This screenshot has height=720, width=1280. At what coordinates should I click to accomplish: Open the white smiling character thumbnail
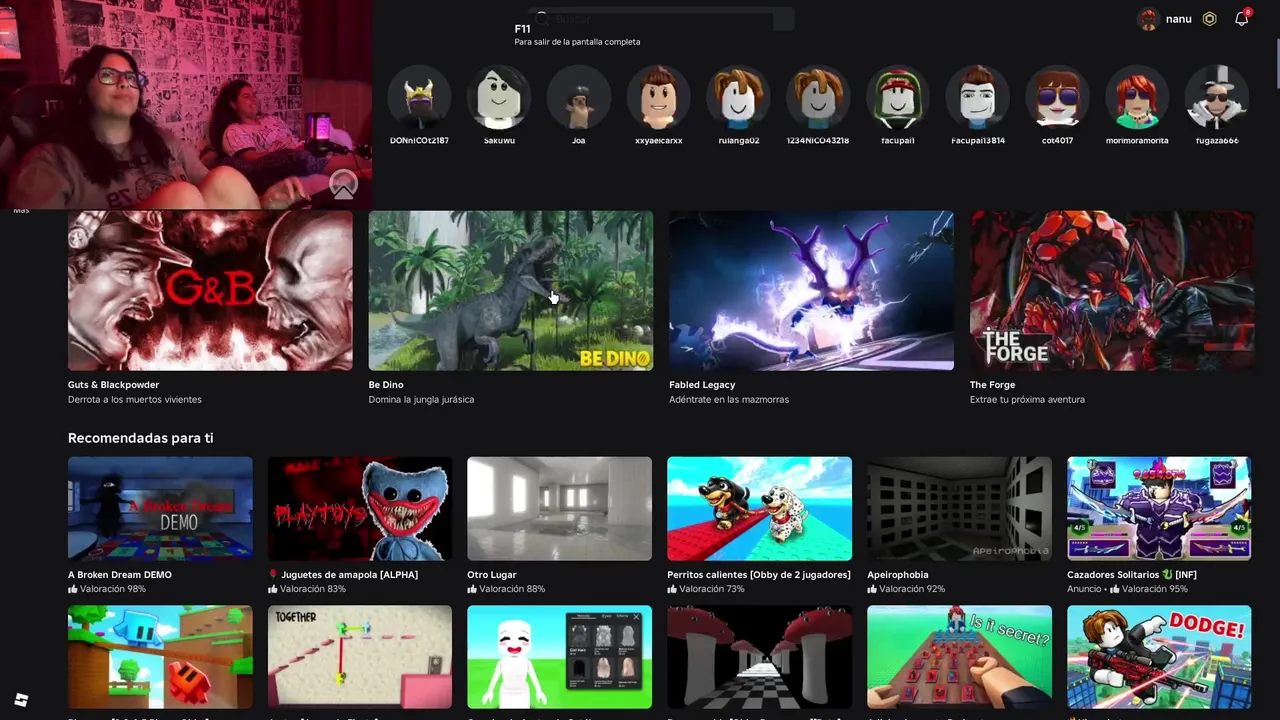[559, 656]
